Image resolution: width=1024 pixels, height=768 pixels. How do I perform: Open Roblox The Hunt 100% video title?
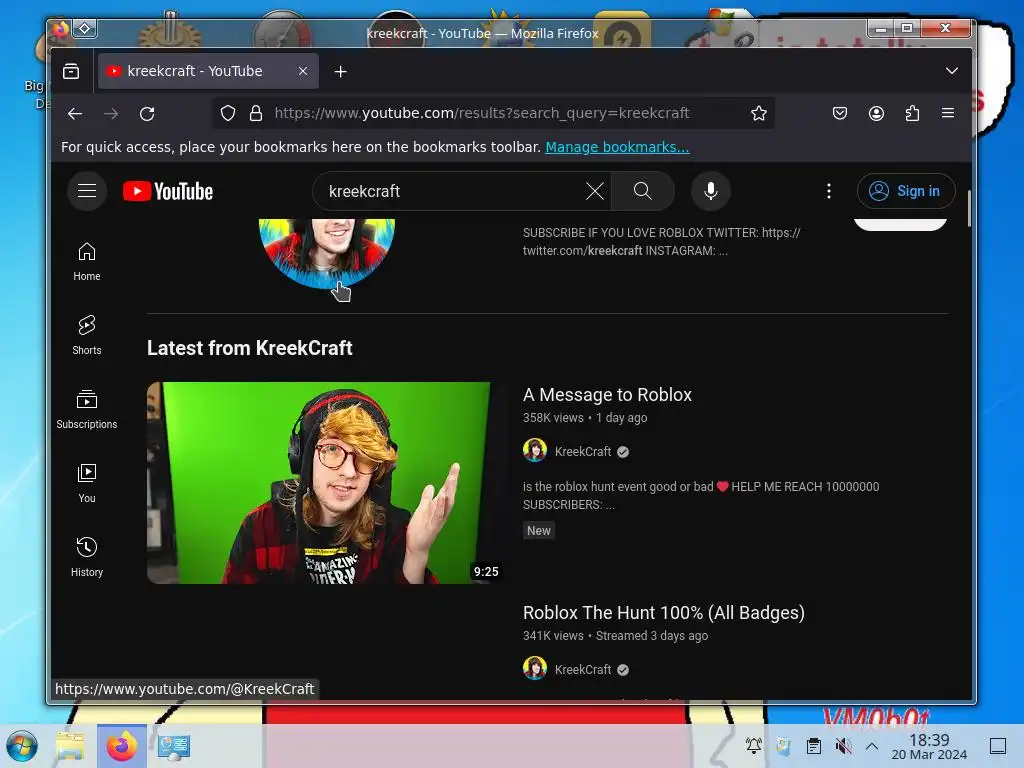click(664, 613)
